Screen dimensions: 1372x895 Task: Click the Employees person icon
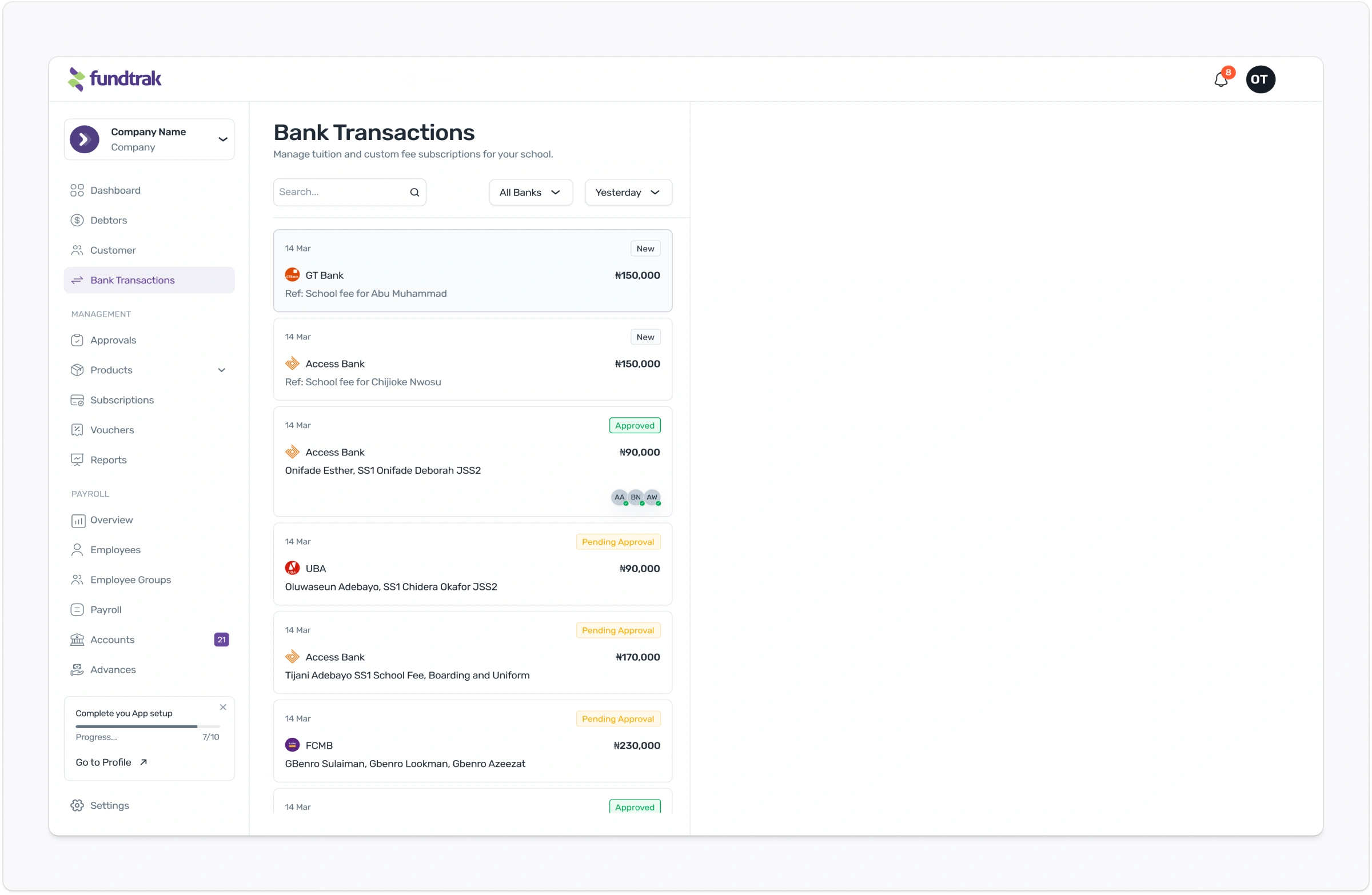point(77,550)
